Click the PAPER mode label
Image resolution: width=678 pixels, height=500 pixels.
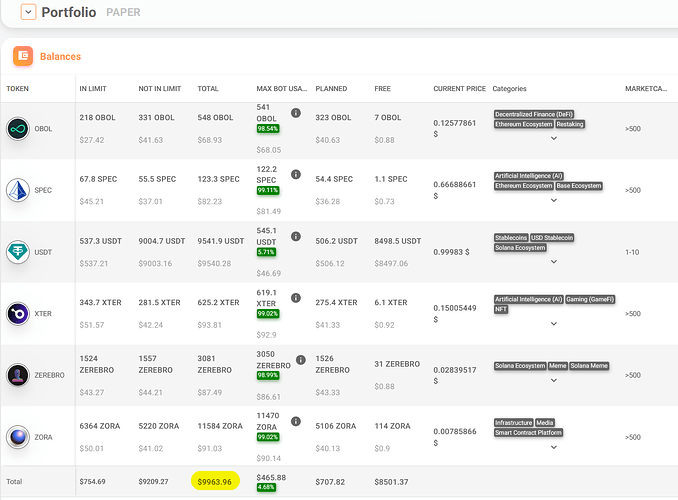tap(123, 13)
